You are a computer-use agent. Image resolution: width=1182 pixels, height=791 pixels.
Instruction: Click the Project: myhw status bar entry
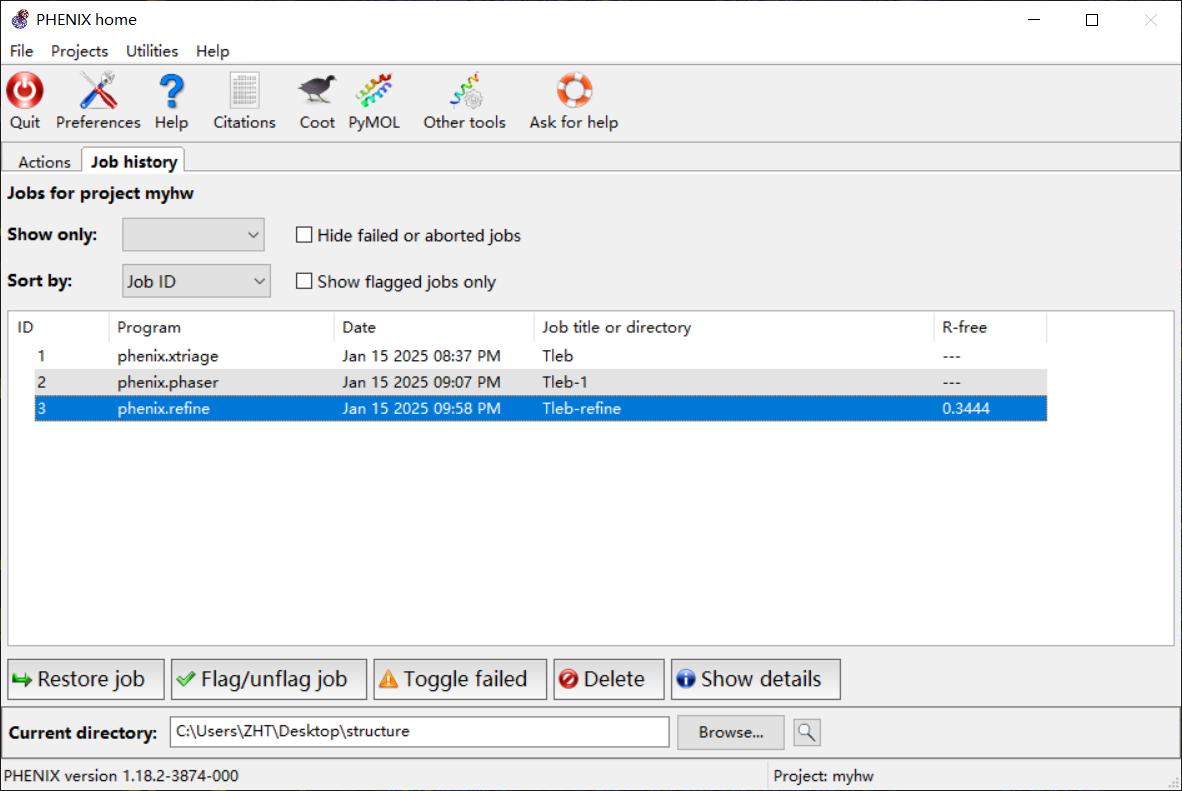pyautogui.click(x=823, y=776)
